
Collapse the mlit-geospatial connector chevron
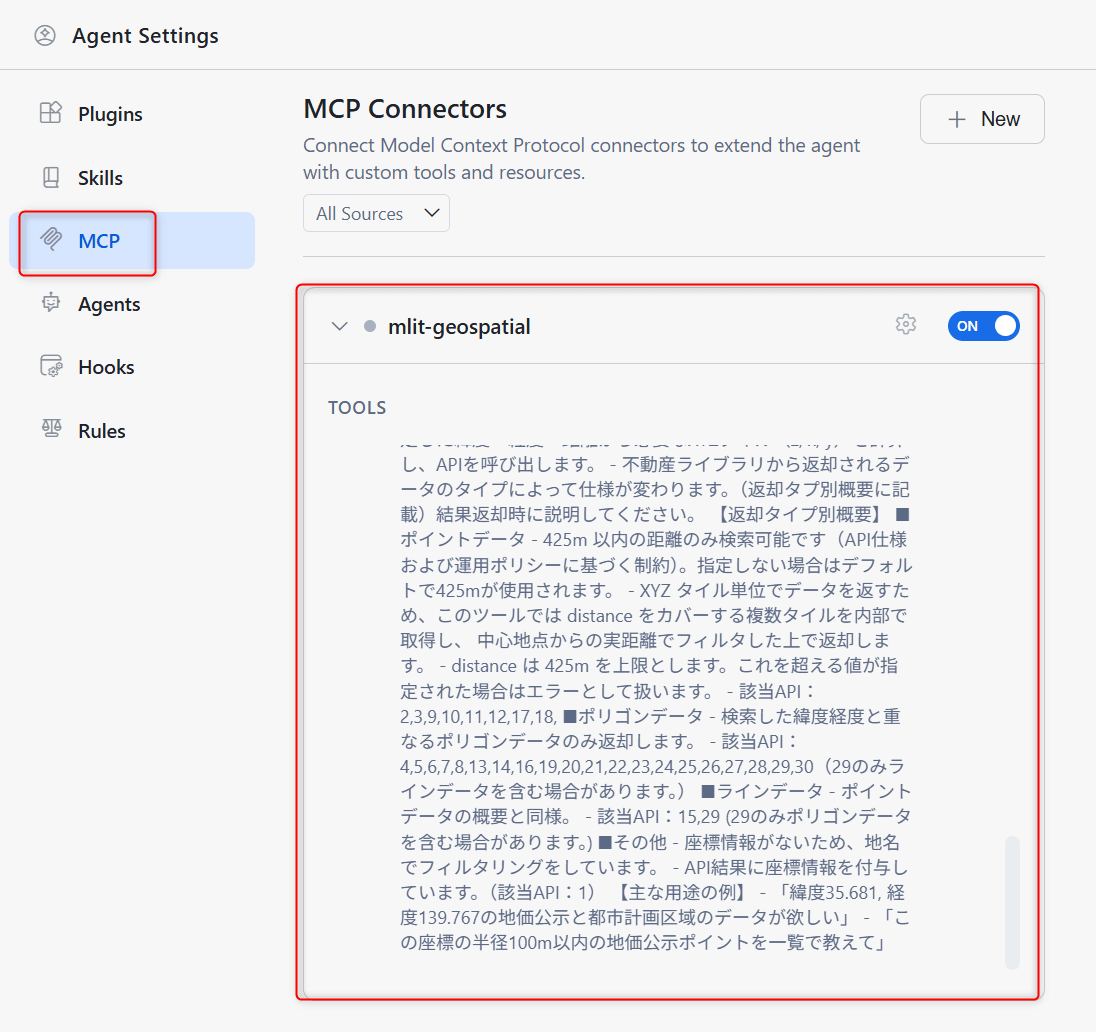340,326
